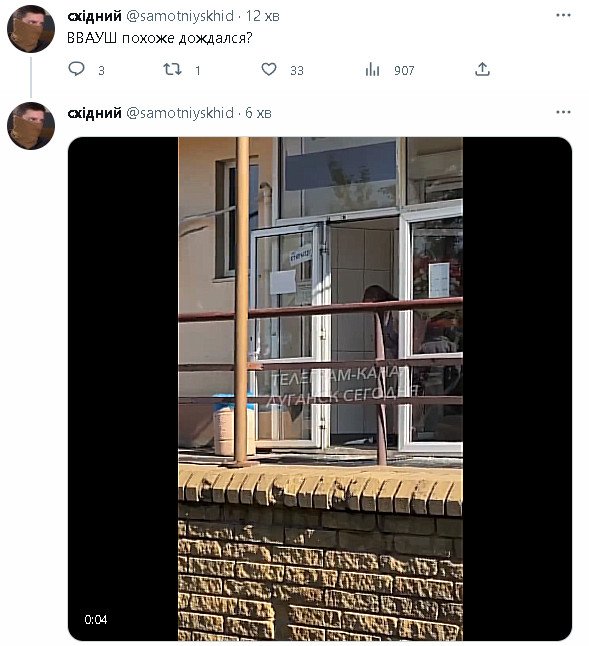Open the first tweet author's avatar
Image resolution: width=589 pixels, height=646 pixels.
31,29
